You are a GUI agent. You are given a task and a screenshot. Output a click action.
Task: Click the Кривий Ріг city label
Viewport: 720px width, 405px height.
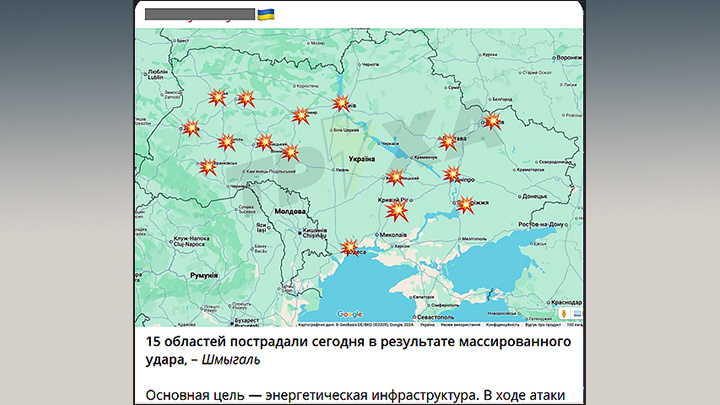point(393,200)
